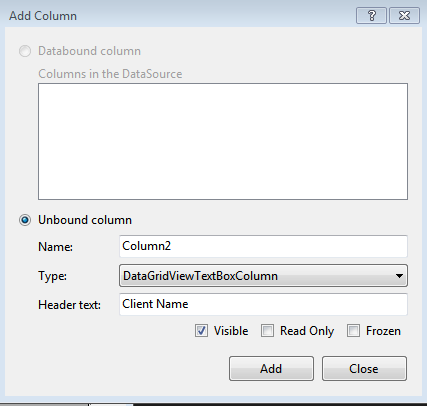
Task: Click inside the DataSource columns list box
Action: point(223,142)
